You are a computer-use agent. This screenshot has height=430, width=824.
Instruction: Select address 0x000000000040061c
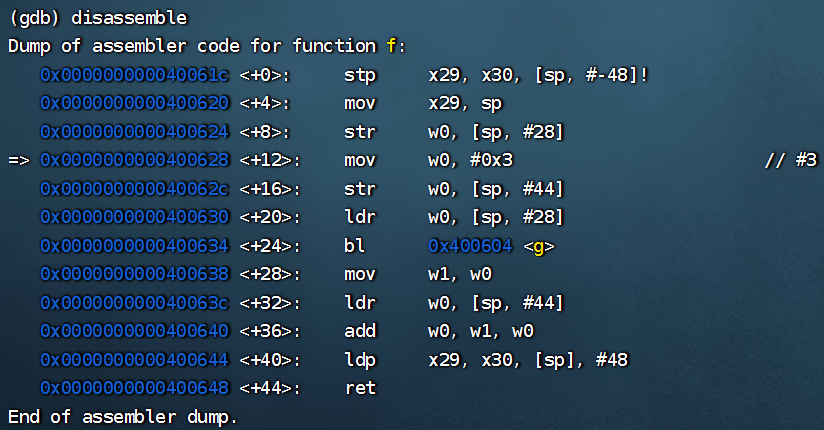(x=135, y=75)
